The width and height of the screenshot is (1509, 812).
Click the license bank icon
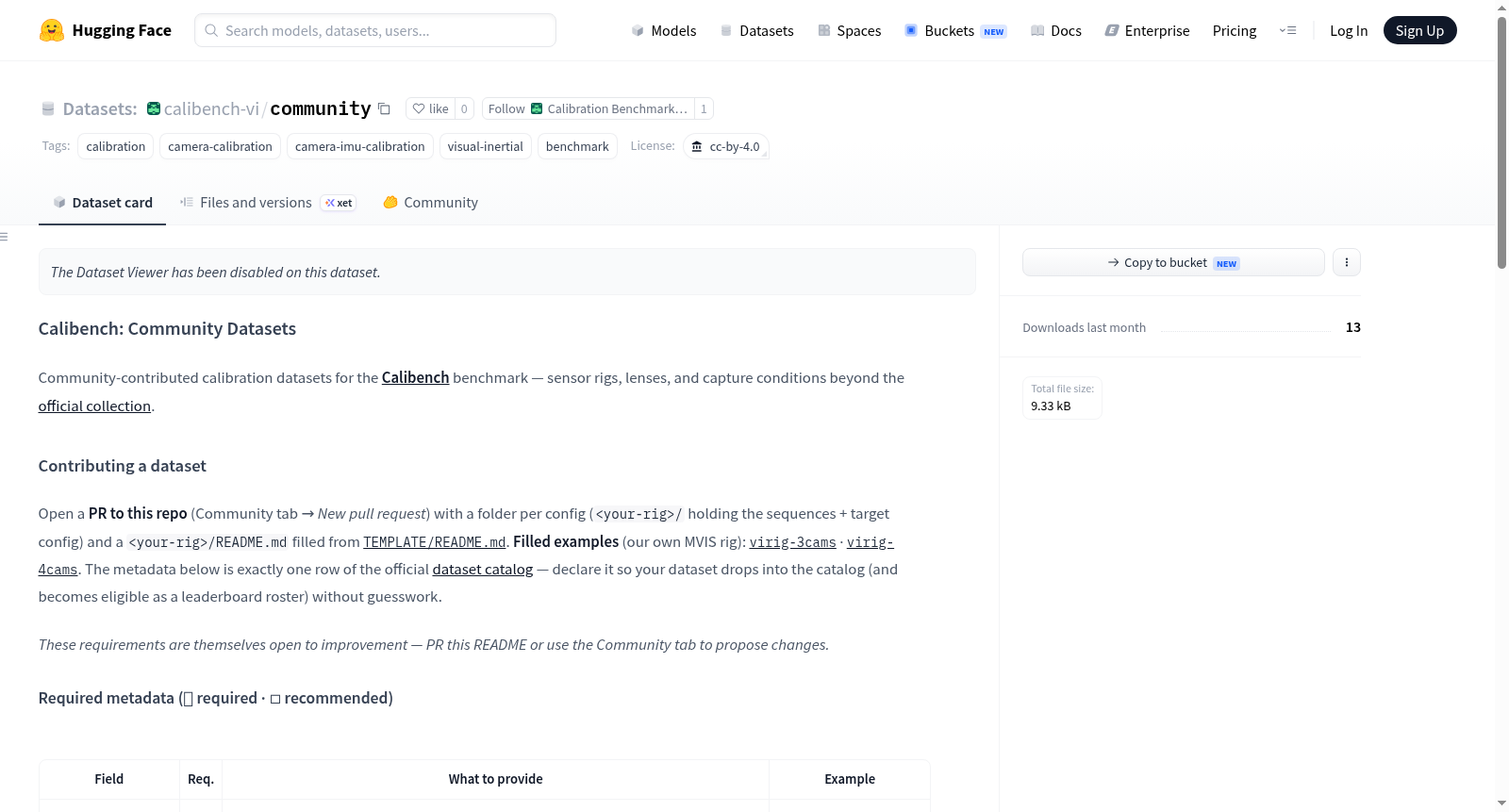coord(697,146)
